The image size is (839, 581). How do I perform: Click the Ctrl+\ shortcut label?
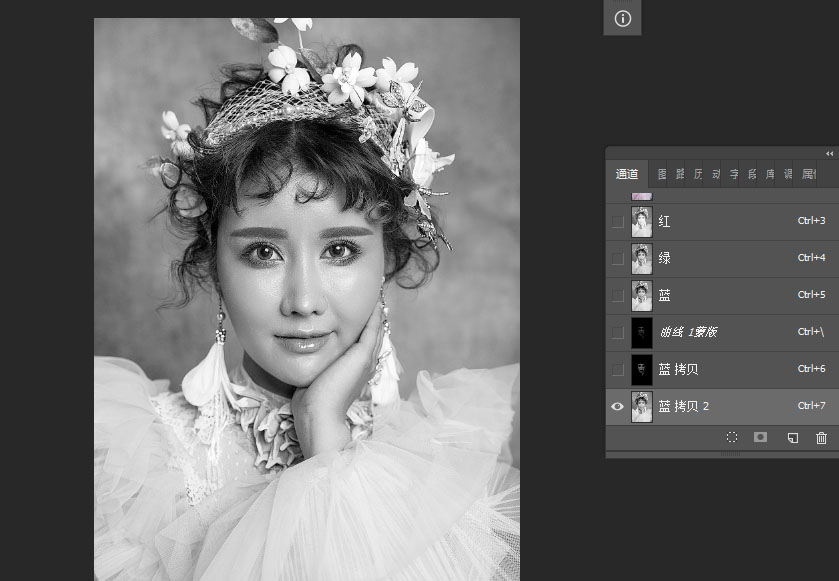811,332
